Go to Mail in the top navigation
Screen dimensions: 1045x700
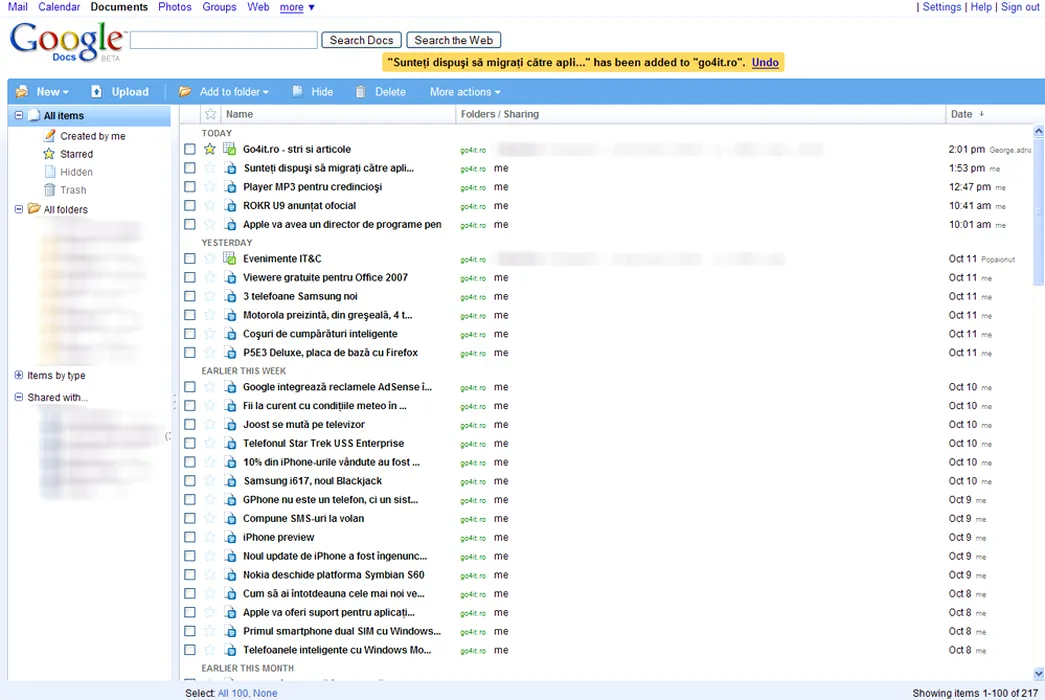click(x=17, y=7)
